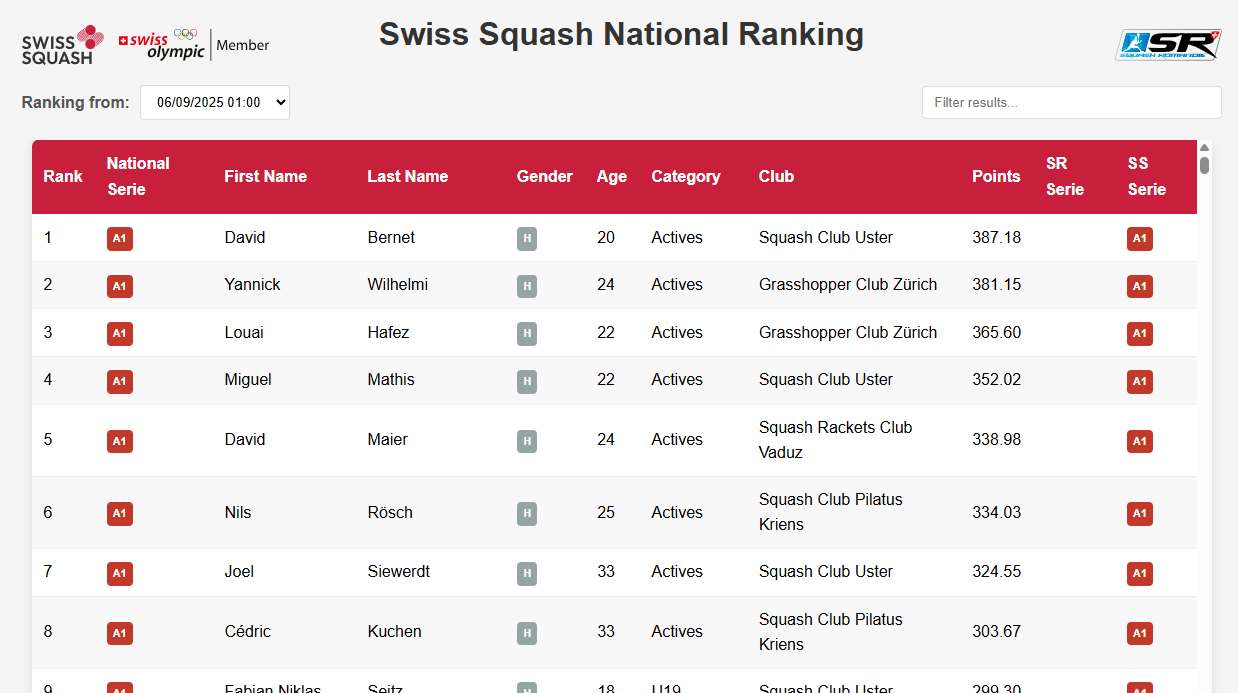Screen dimensions: 1238x693
Task: Click the SR Squash Rankings logo
Action: click(x=1167, y=45)
